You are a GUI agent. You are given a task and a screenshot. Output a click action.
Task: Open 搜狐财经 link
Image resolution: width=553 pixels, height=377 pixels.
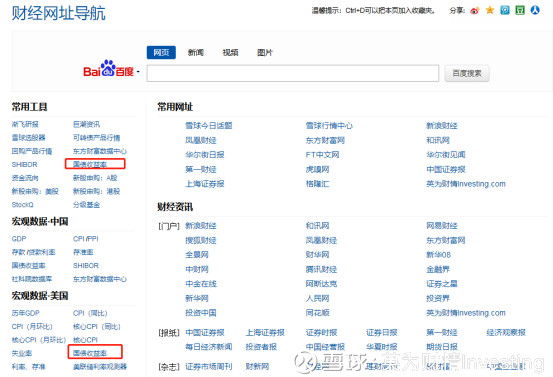click(x=201, y=240)
